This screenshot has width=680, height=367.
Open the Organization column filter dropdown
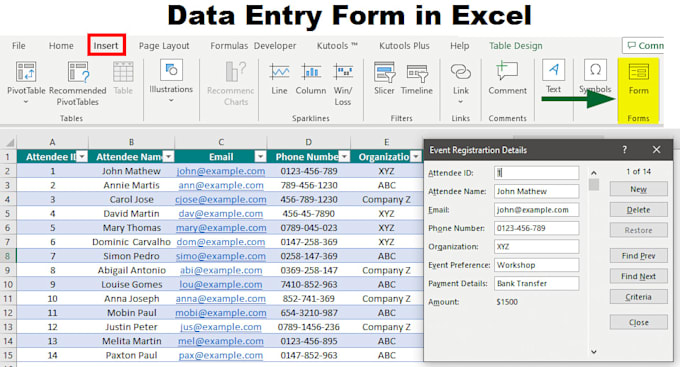[416, 157]
